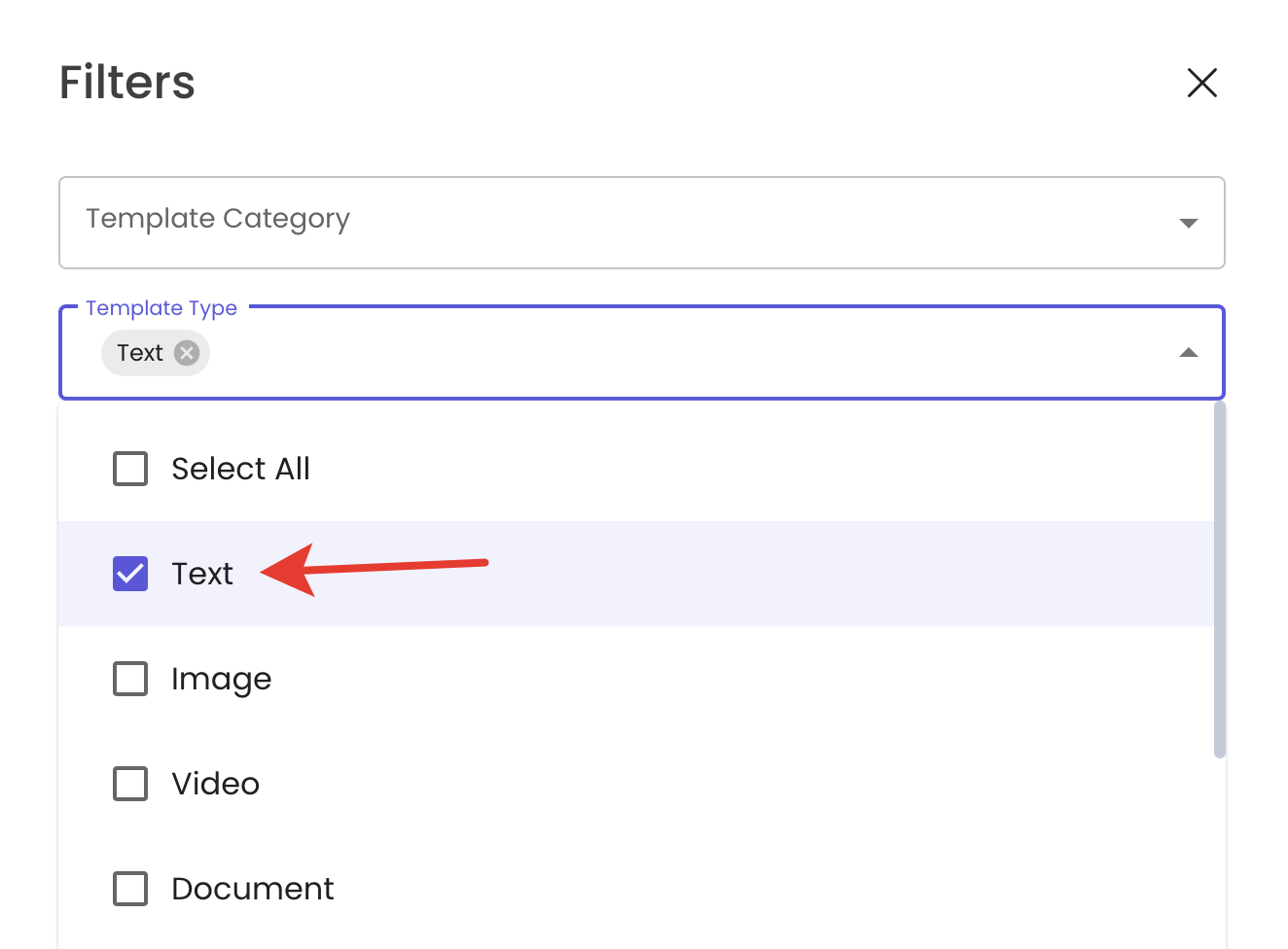The image size is (1288, 949).
Task: Collapse the Template Type dropdown arrow
Action: coord(1188,353)
